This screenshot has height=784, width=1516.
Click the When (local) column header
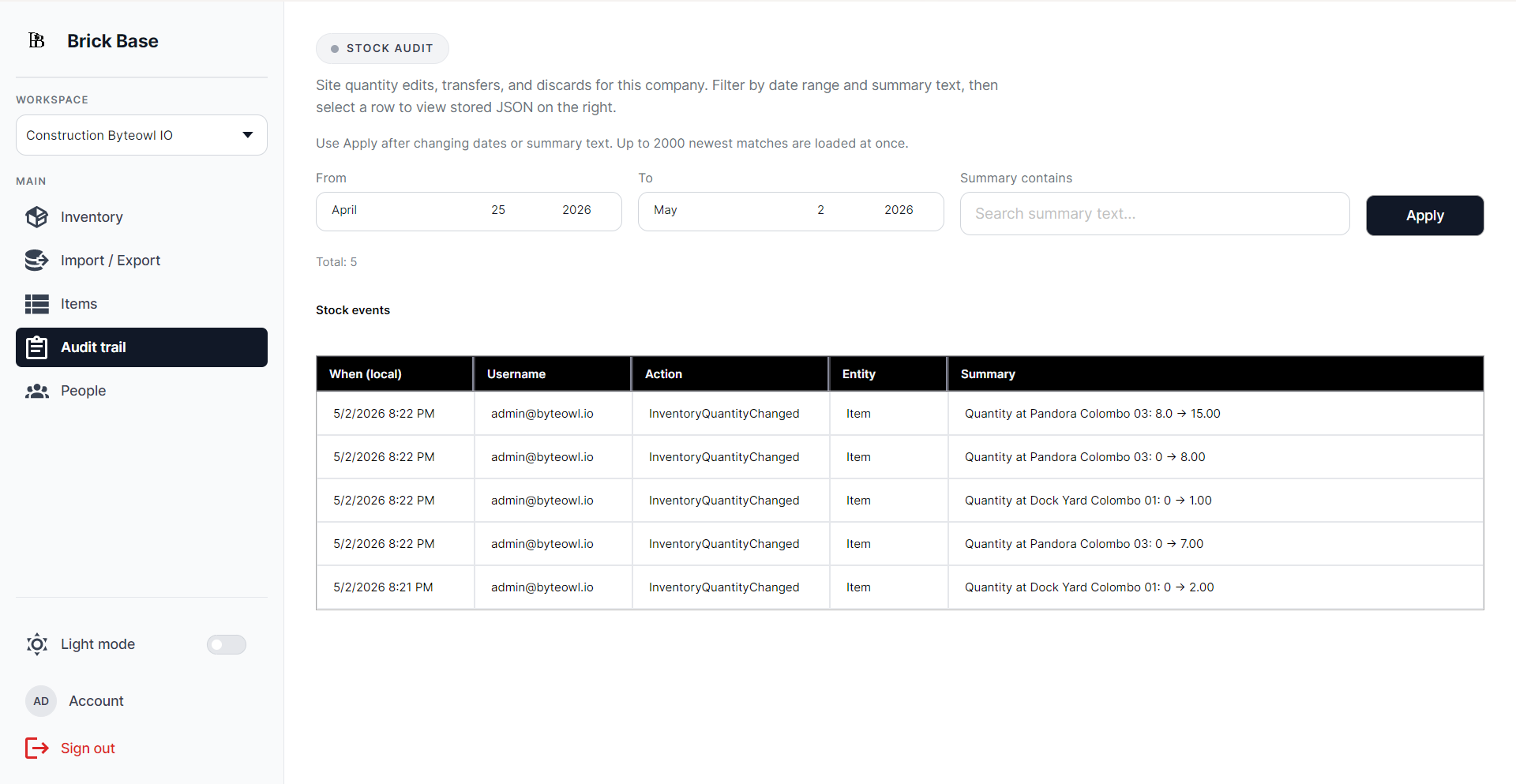point(395,373)
